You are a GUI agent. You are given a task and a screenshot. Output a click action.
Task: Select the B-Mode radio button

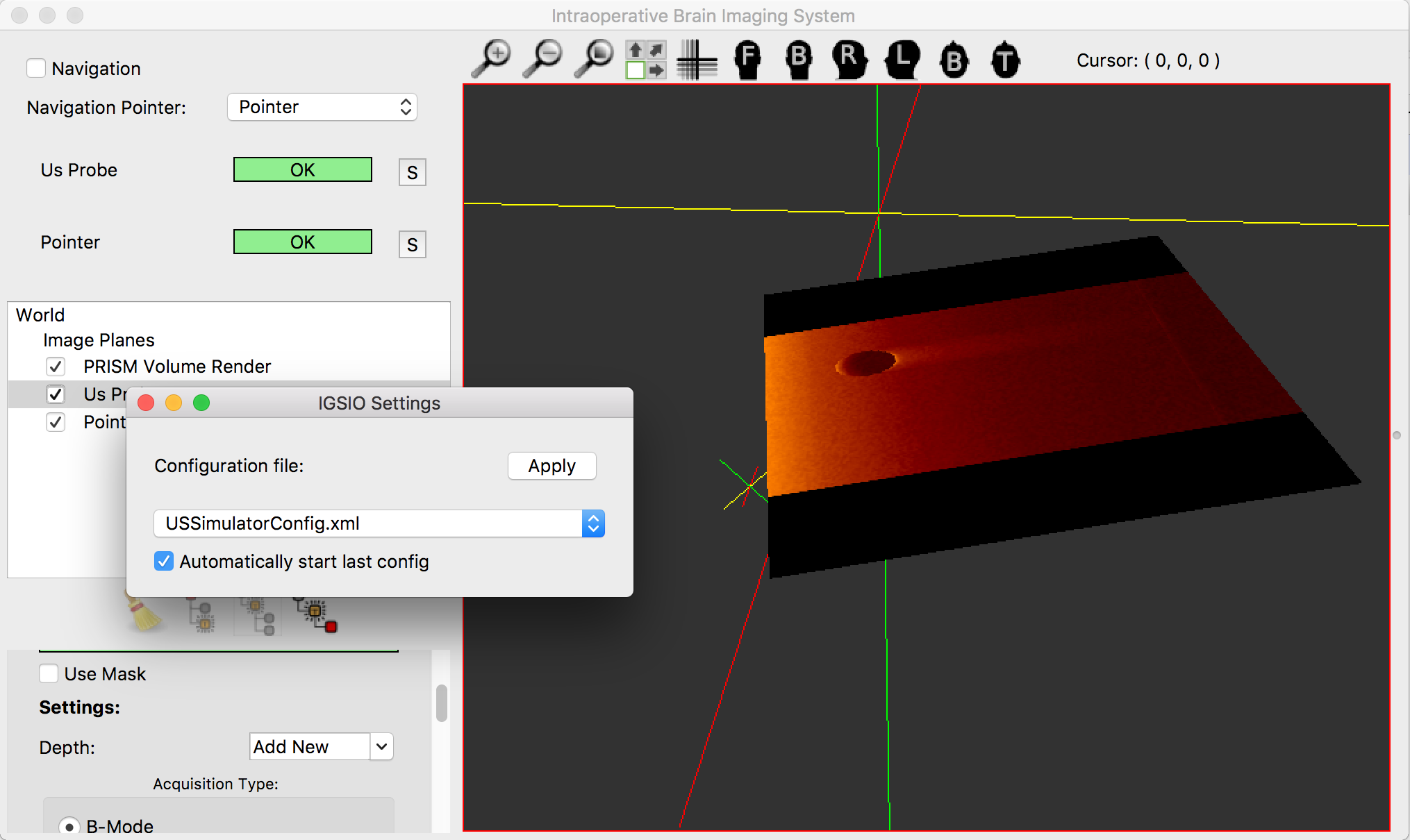69,826
